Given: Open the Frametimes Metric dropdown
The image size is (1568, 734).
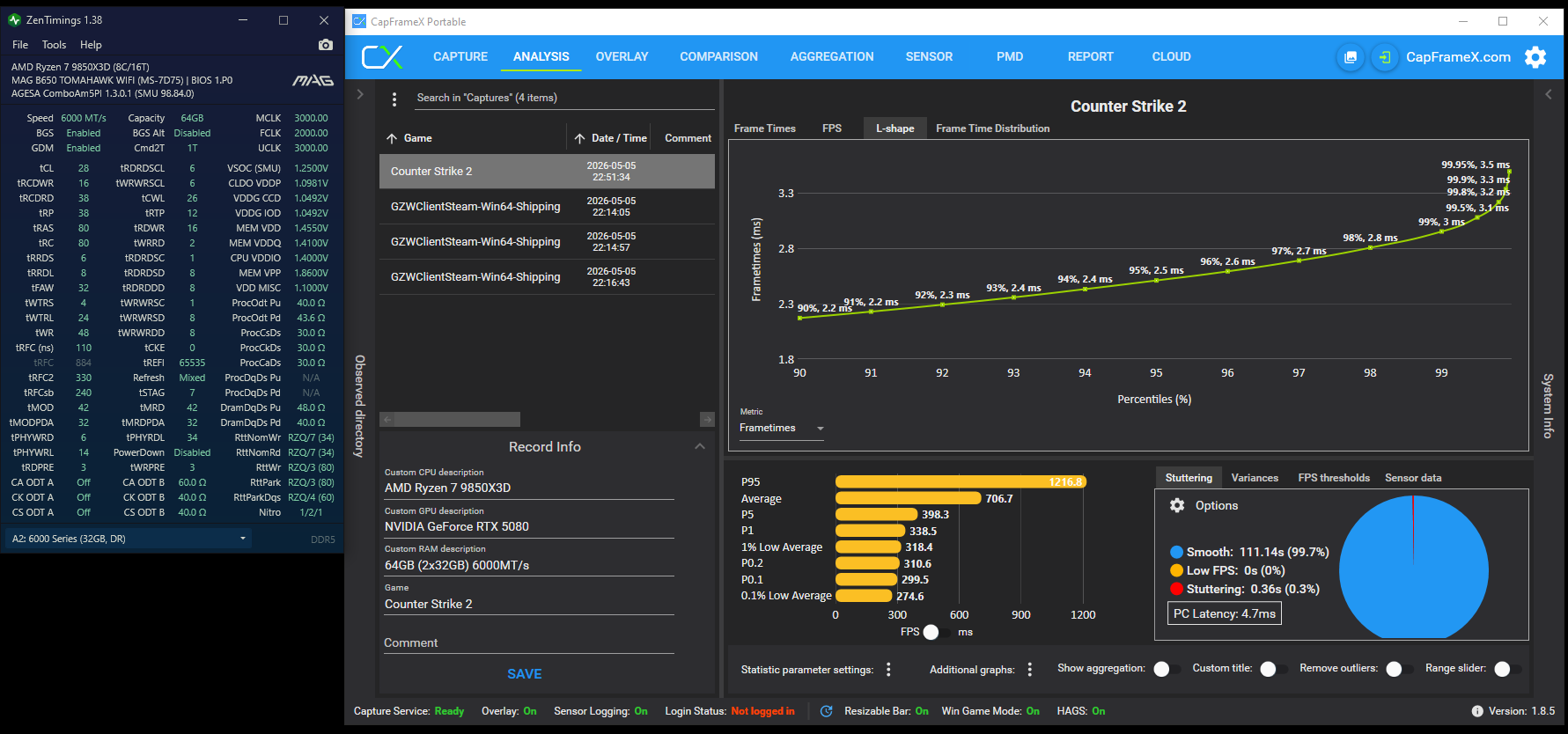Looking at the screenshot, I should [782, 429].
